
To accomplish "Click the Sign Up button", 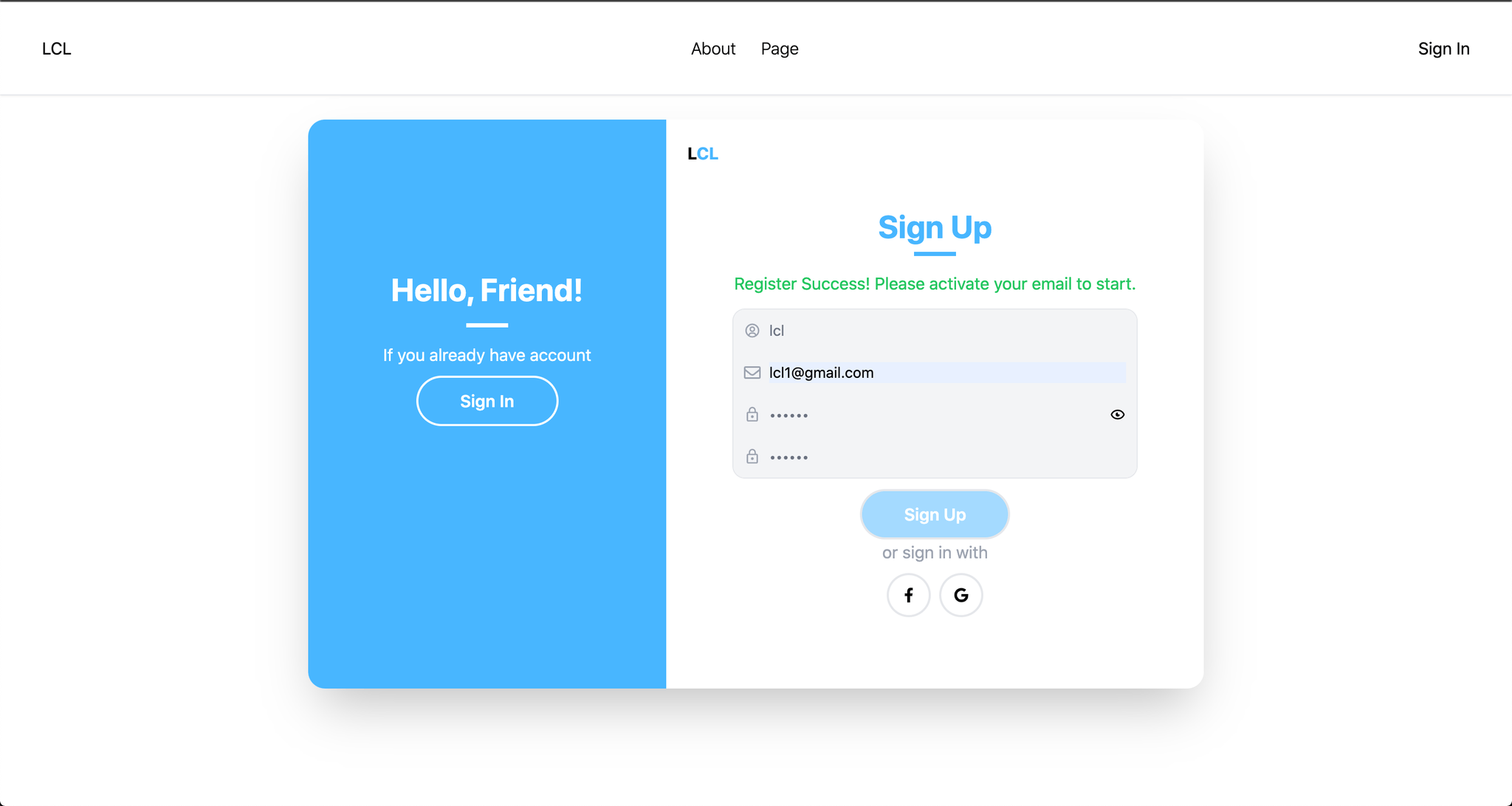I will pyautogui.click(x=934, y=513).
